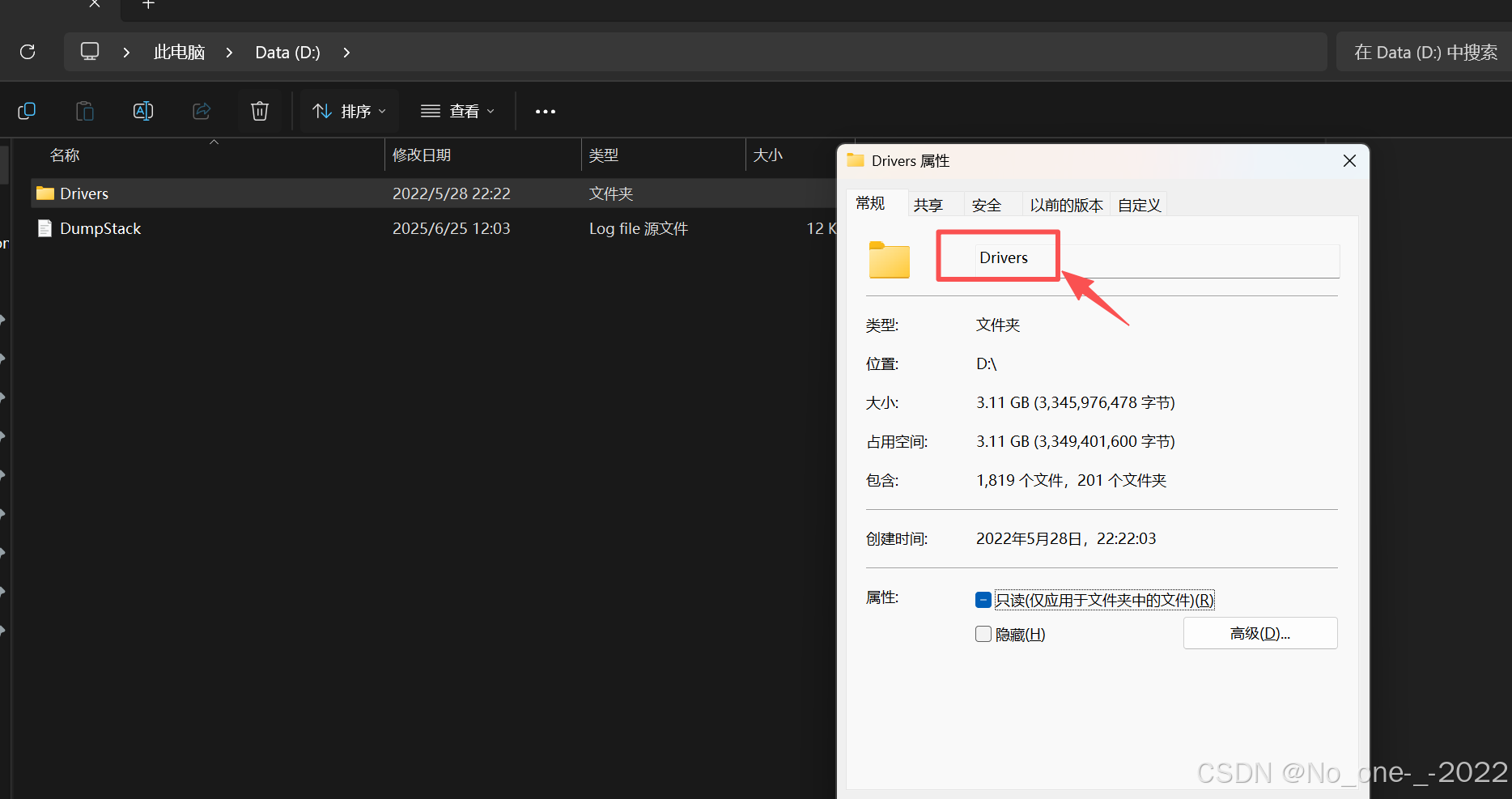Sort by the 大小 column header
This screenshot has height=799, width=1512.
coord(768,155)
